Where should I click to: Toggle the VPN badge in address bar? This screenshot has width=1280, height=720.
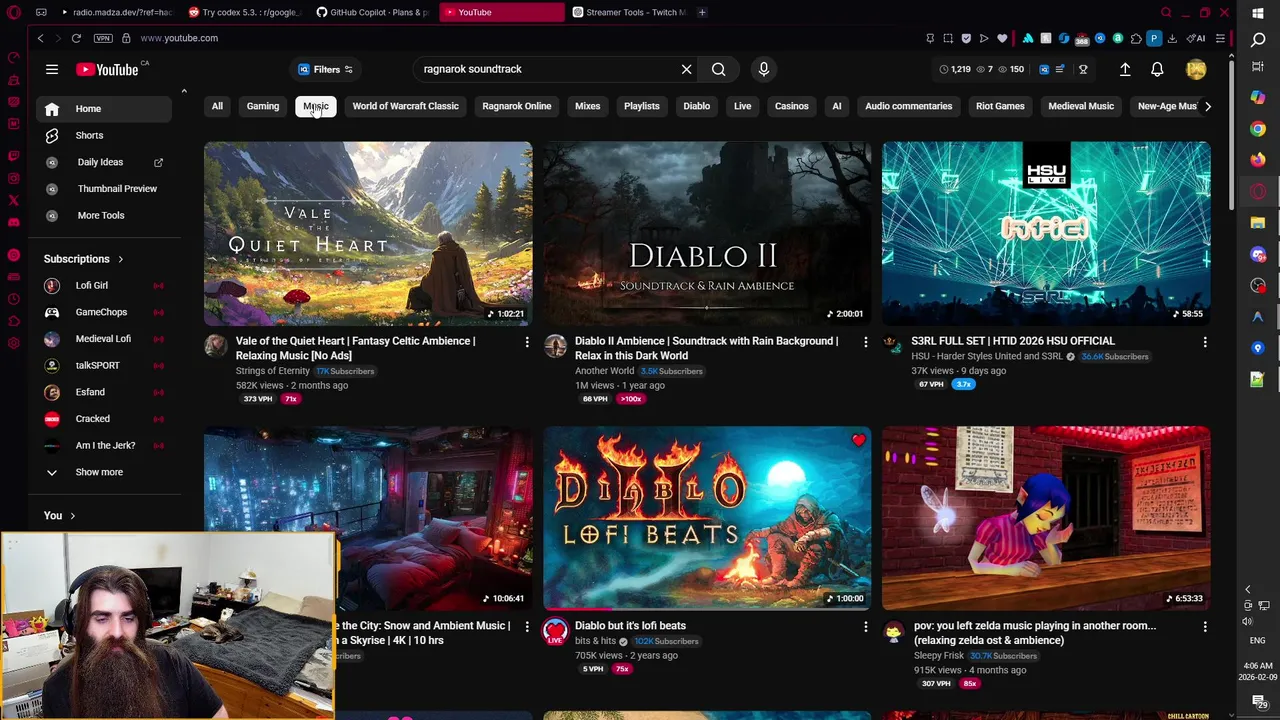pos(103,38)
